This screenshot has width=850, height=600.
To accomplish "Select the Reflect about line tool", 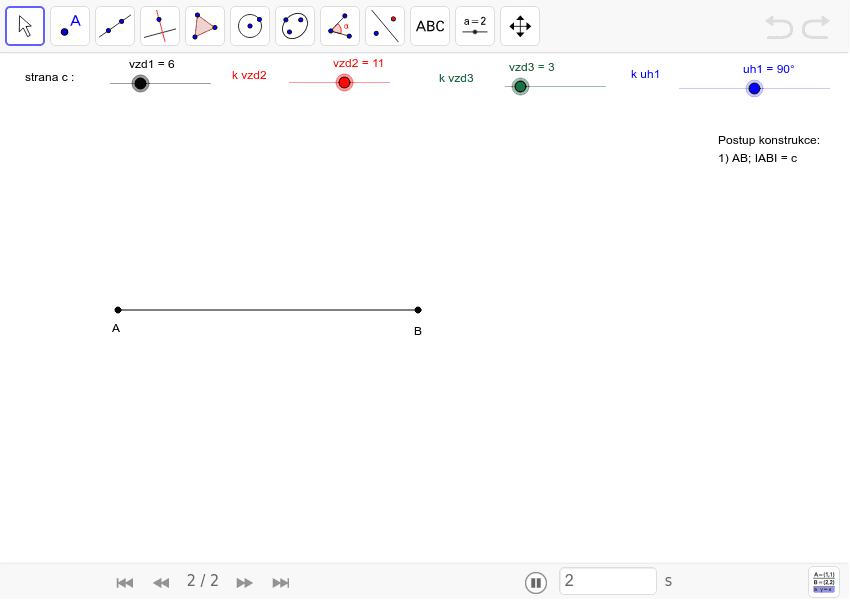I will [x=385, y=26].
